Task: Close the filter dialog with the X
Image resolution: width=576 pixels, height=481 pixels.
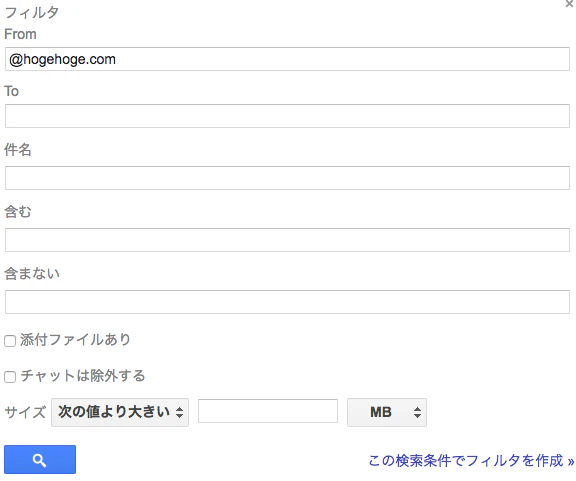Action: click(x=570, y=3)
